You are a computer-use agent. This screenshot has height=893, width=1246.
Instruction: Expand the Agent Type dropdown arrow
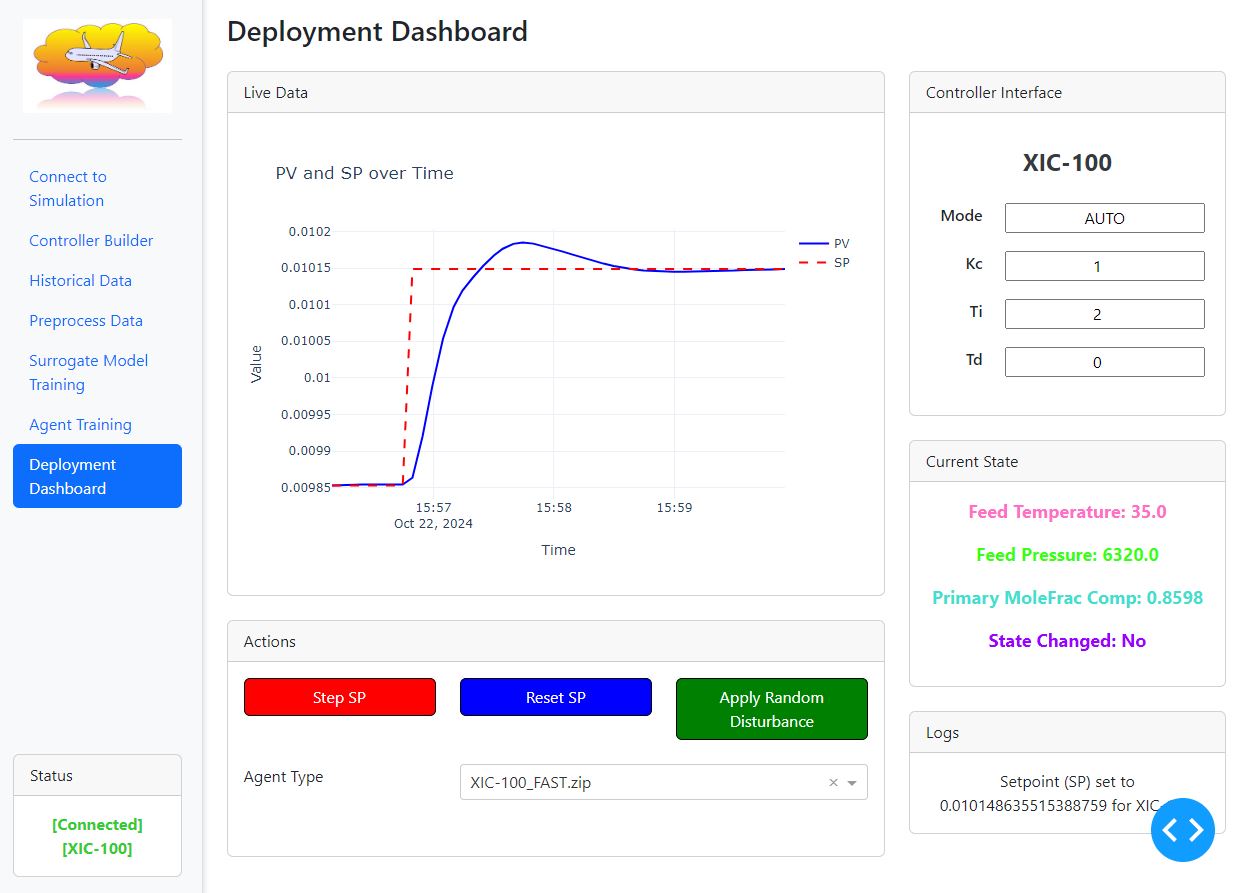853,783
